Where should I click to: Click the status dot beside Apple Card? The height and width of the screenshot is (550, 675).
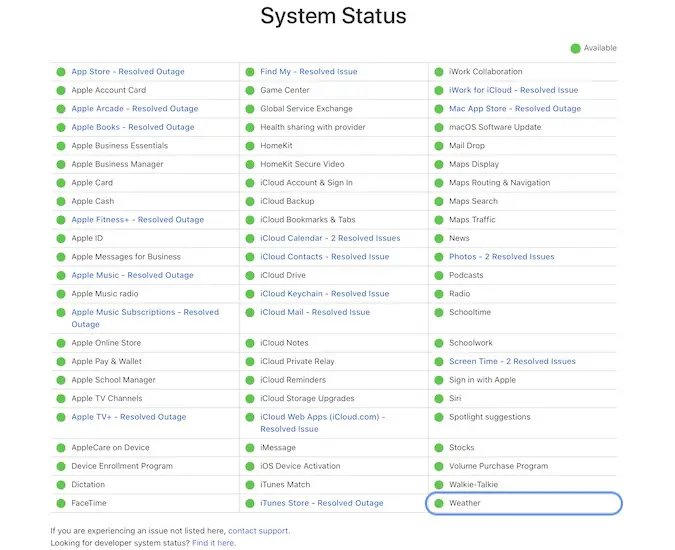(61, 183)
